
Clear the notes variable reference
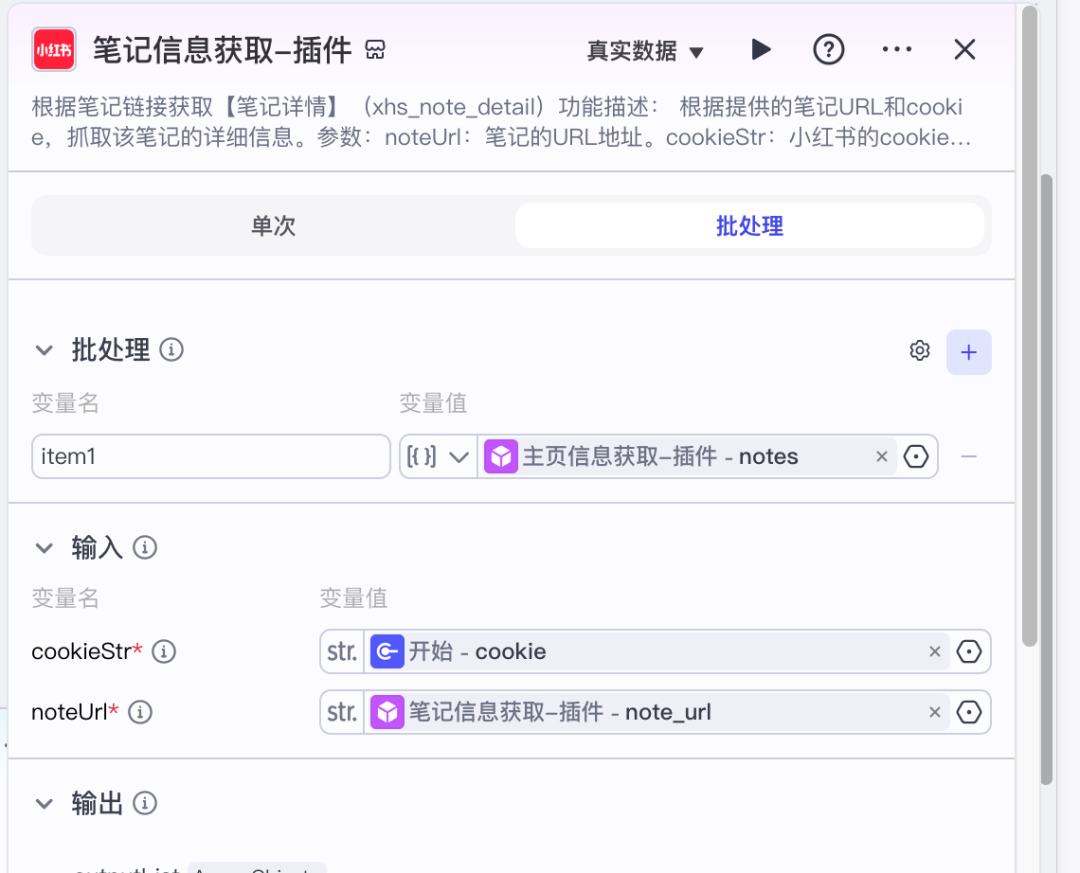pyautogui.click(x=882, y=456)
